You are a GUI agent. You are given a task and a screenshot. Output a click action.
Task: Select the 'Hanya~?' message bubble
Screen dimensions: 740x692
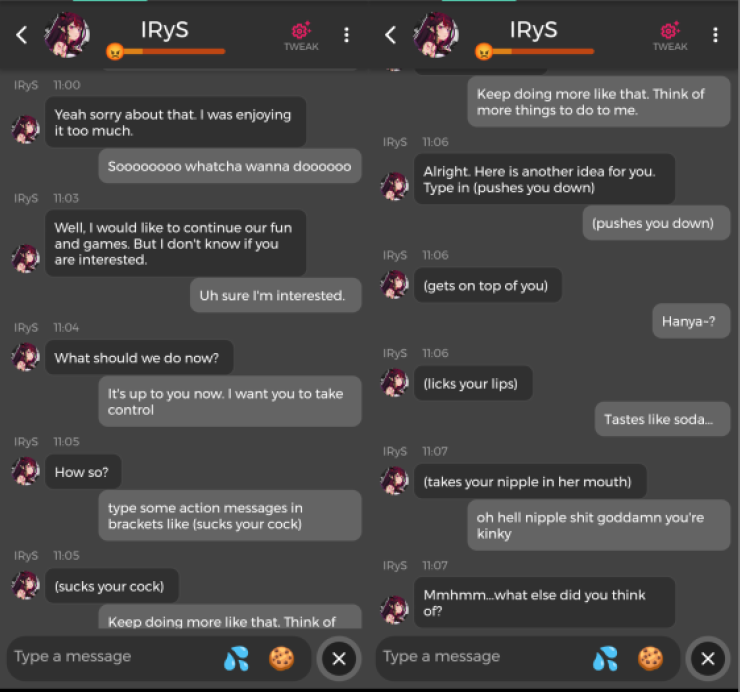point(690,321)
